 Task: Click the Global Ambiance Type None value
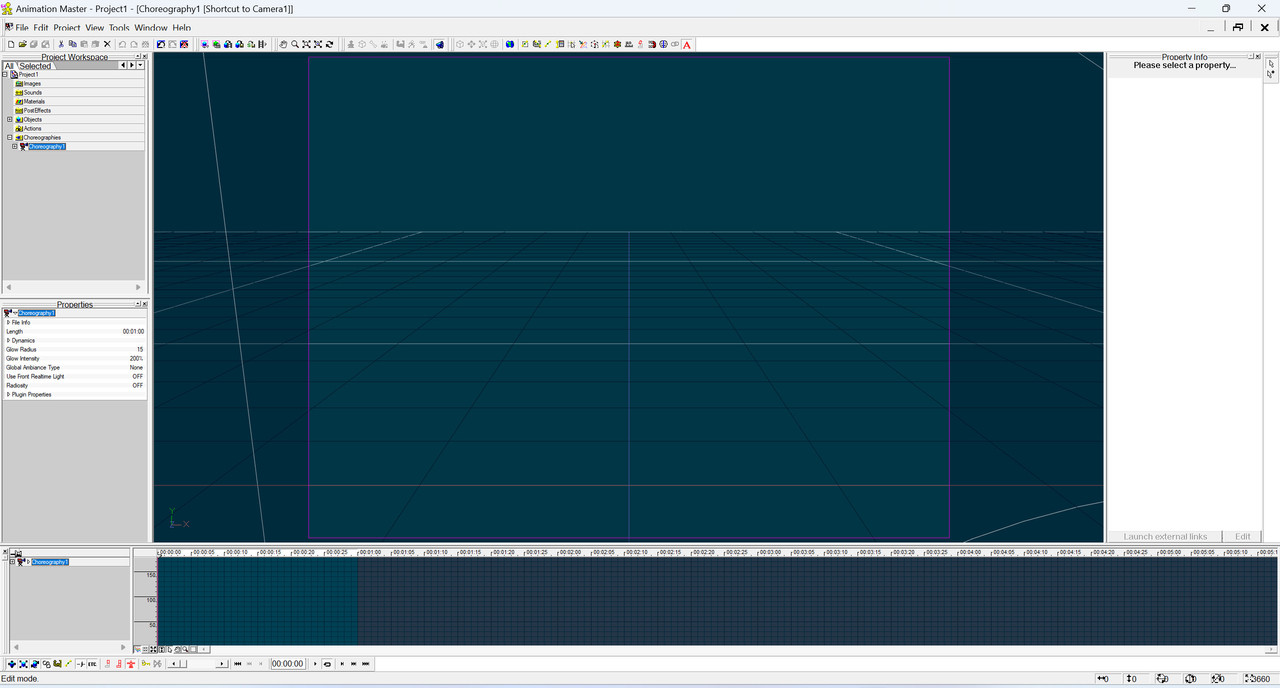pyautogui.click(x=136, y=367)
